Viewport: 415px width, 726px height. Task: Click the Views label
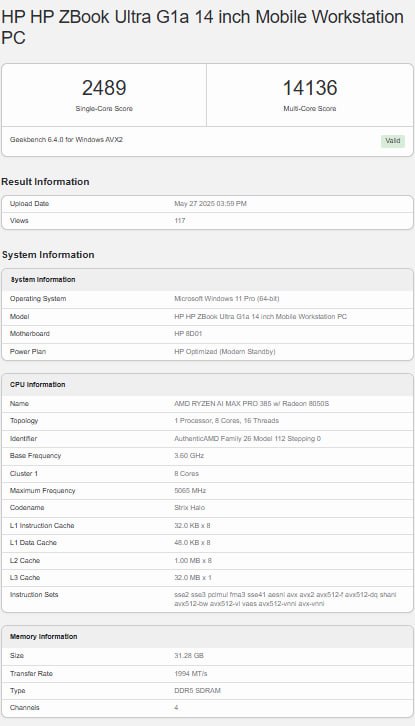coord(19,221)
